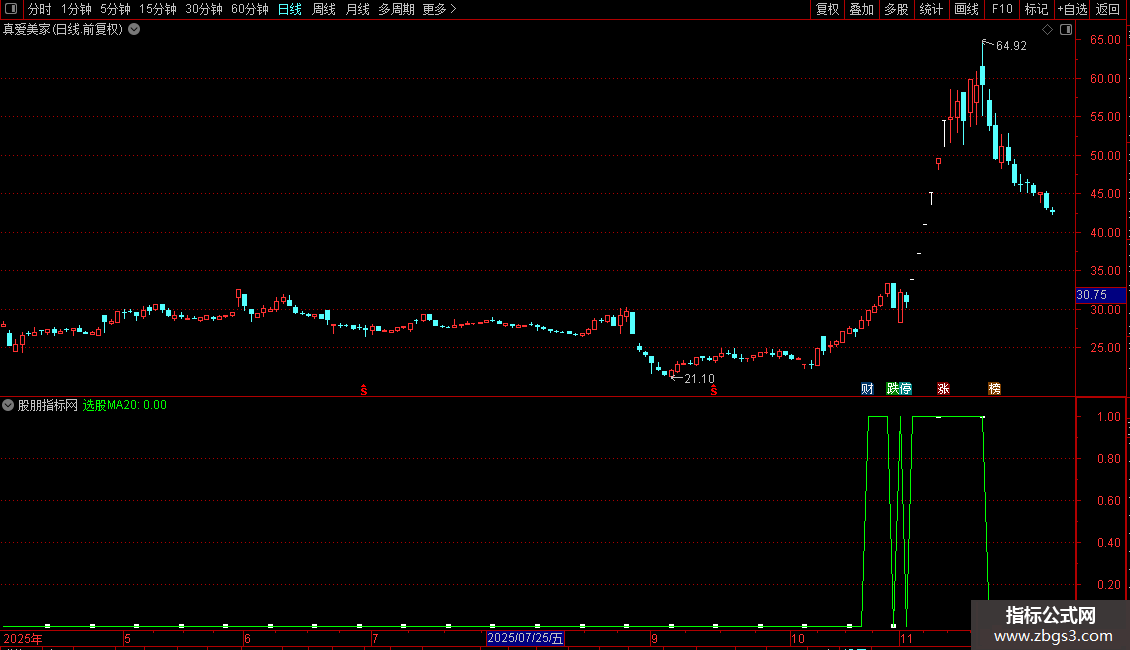Click the 财 financial event marker
Screen dimensions: 1130x650
[x=867, y=388]
